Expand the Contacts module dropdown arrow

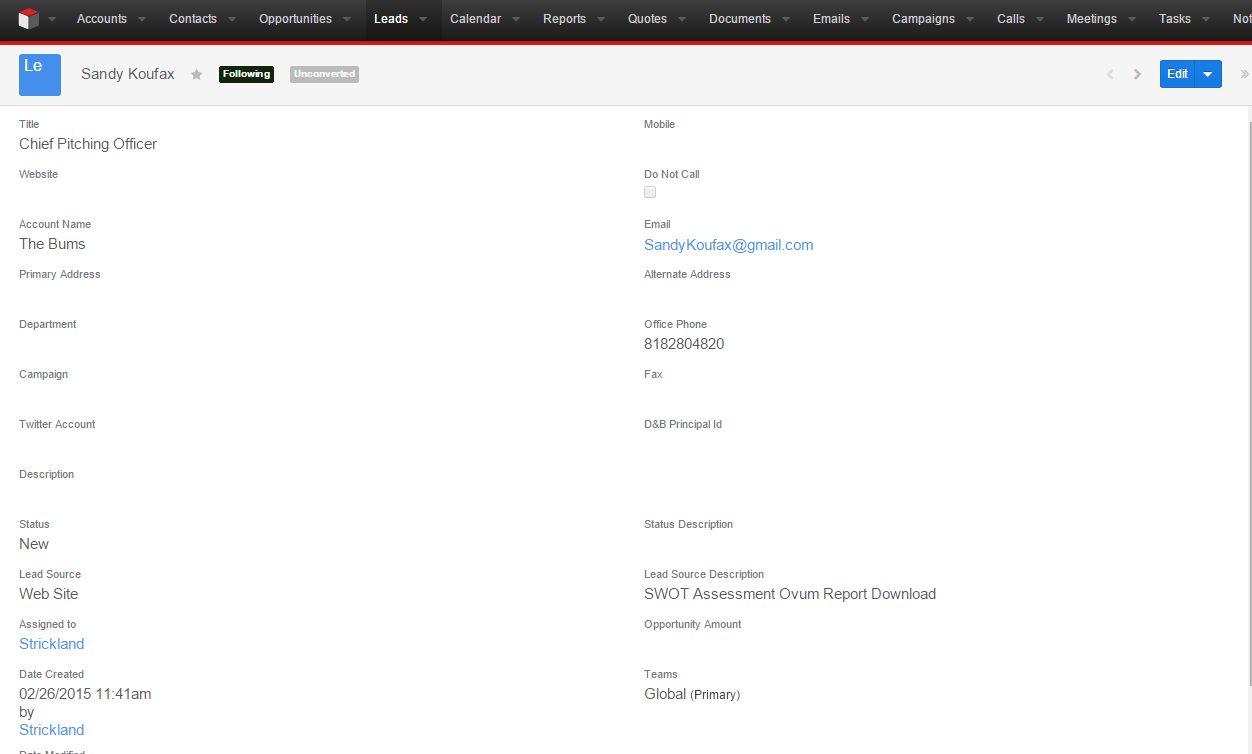pos(232,19)
